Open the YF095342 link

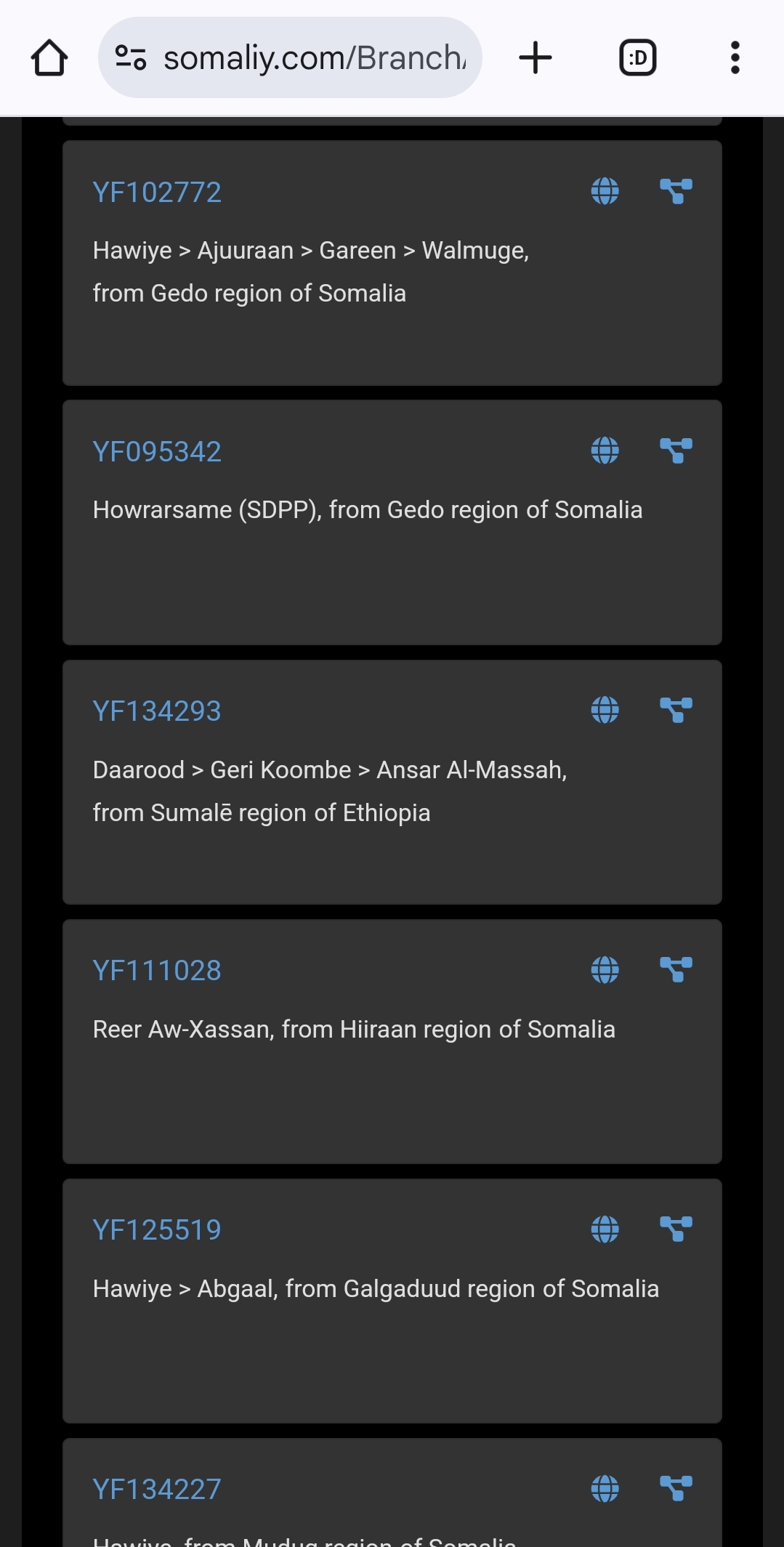(x=157, y=452)
